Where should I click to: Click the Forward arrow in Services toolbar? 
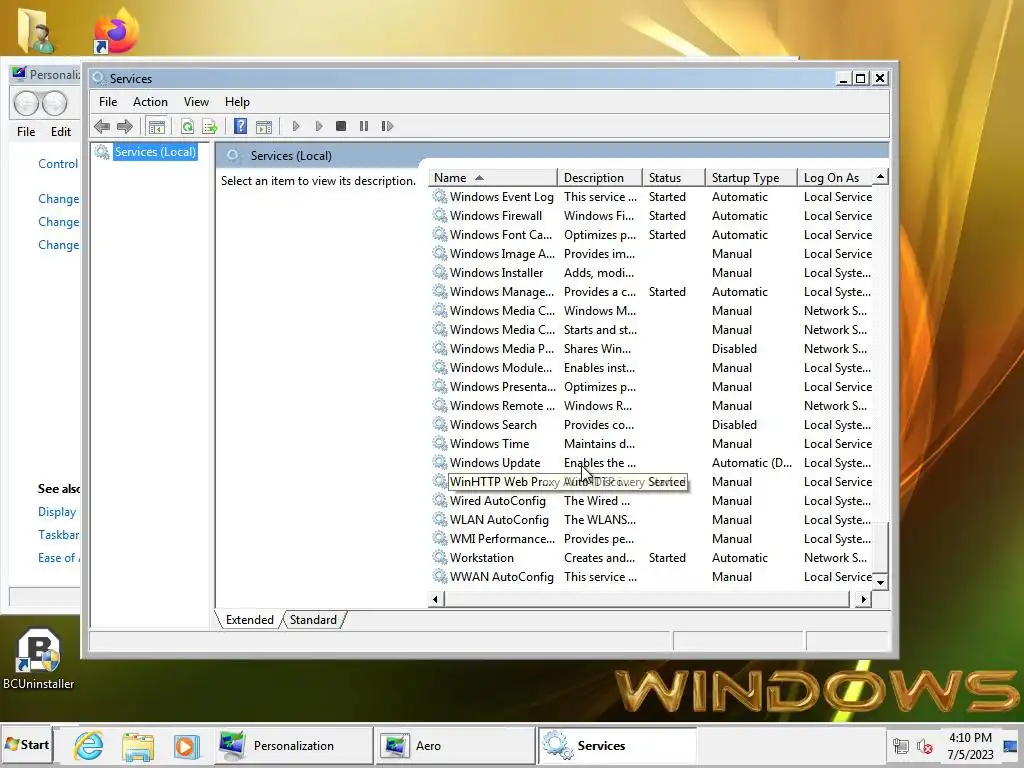(x=125, y=126)
